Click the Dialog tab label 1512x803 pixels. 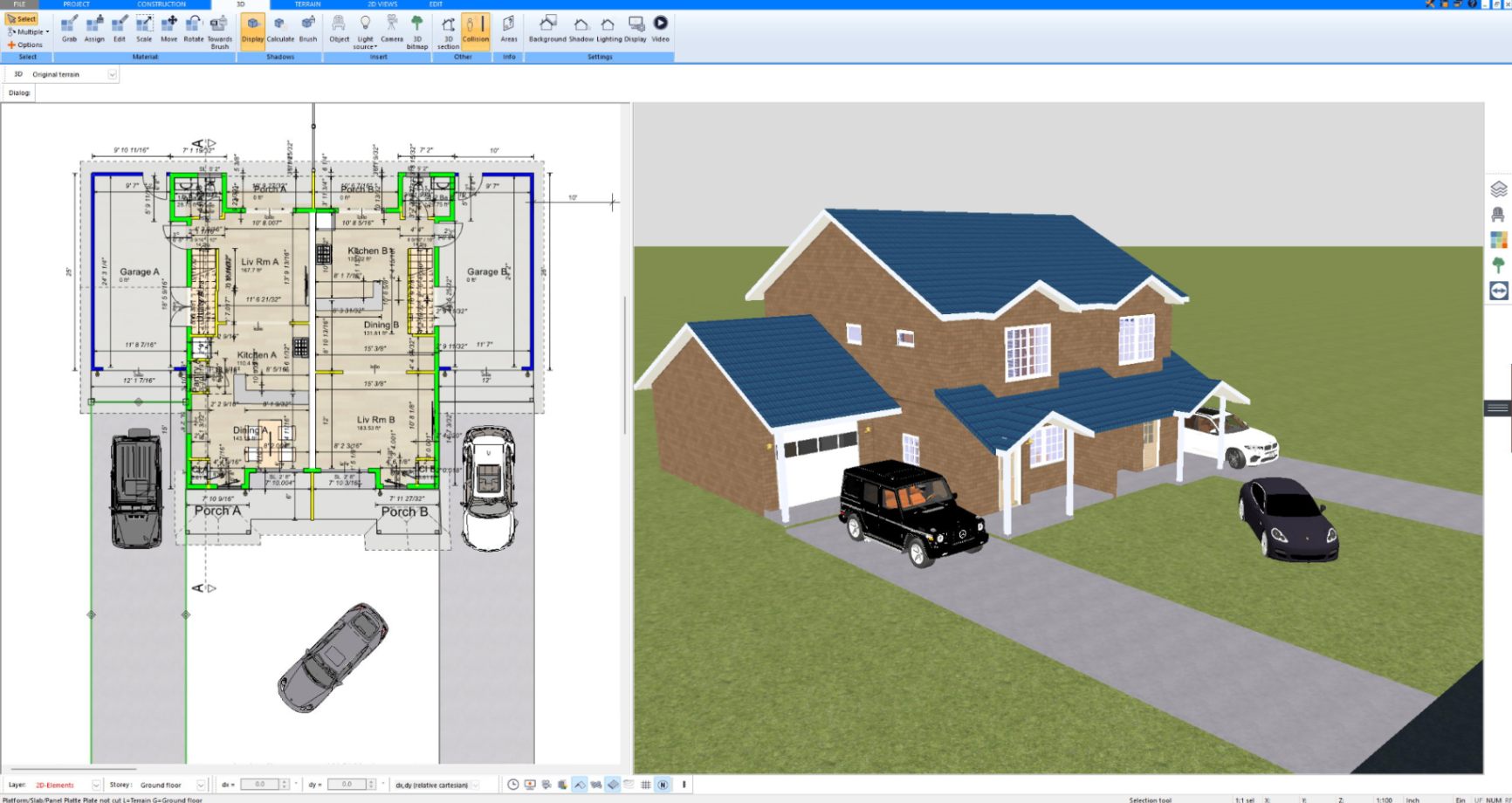tap(19, 93)
